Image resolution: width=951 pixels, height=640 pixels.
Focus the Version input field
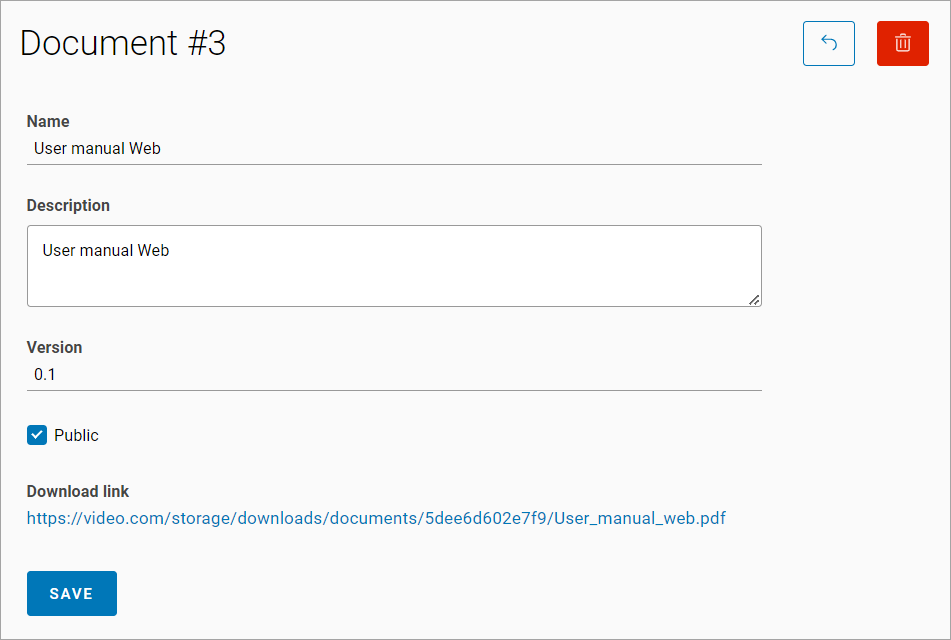[x=394, y=375]
